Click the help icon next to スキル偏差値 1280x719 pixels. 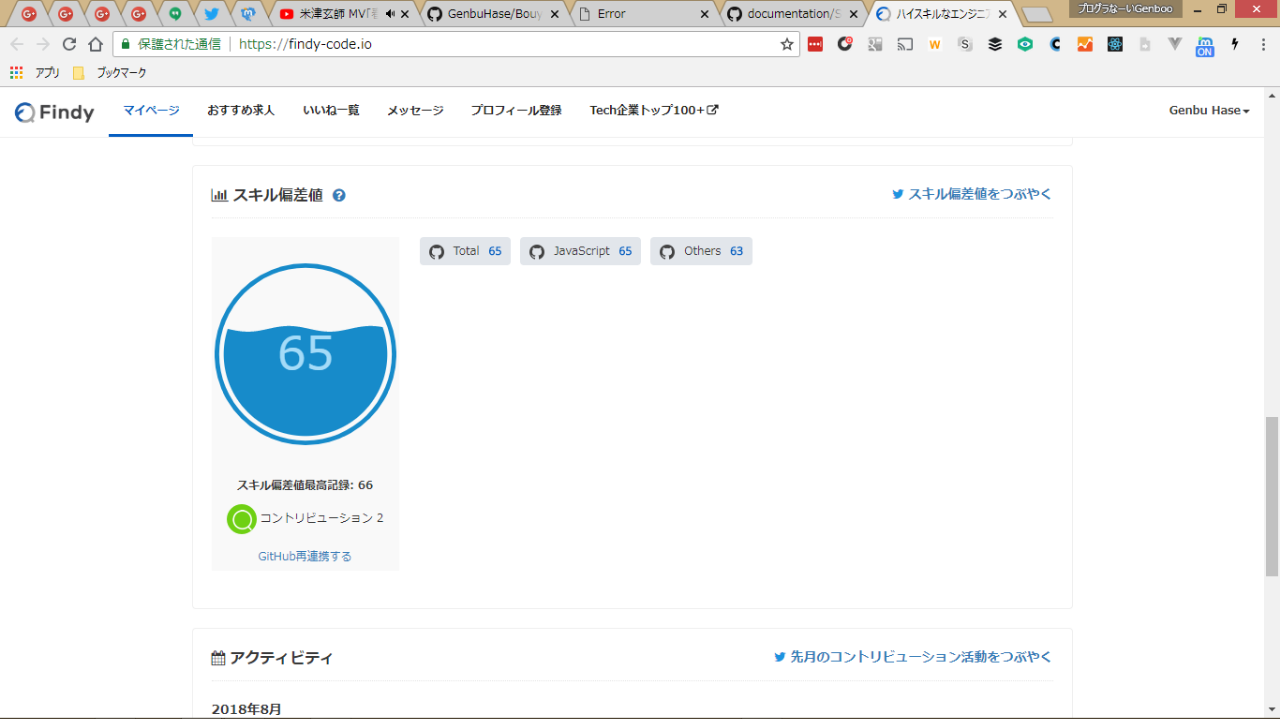[x=339, y=196]
